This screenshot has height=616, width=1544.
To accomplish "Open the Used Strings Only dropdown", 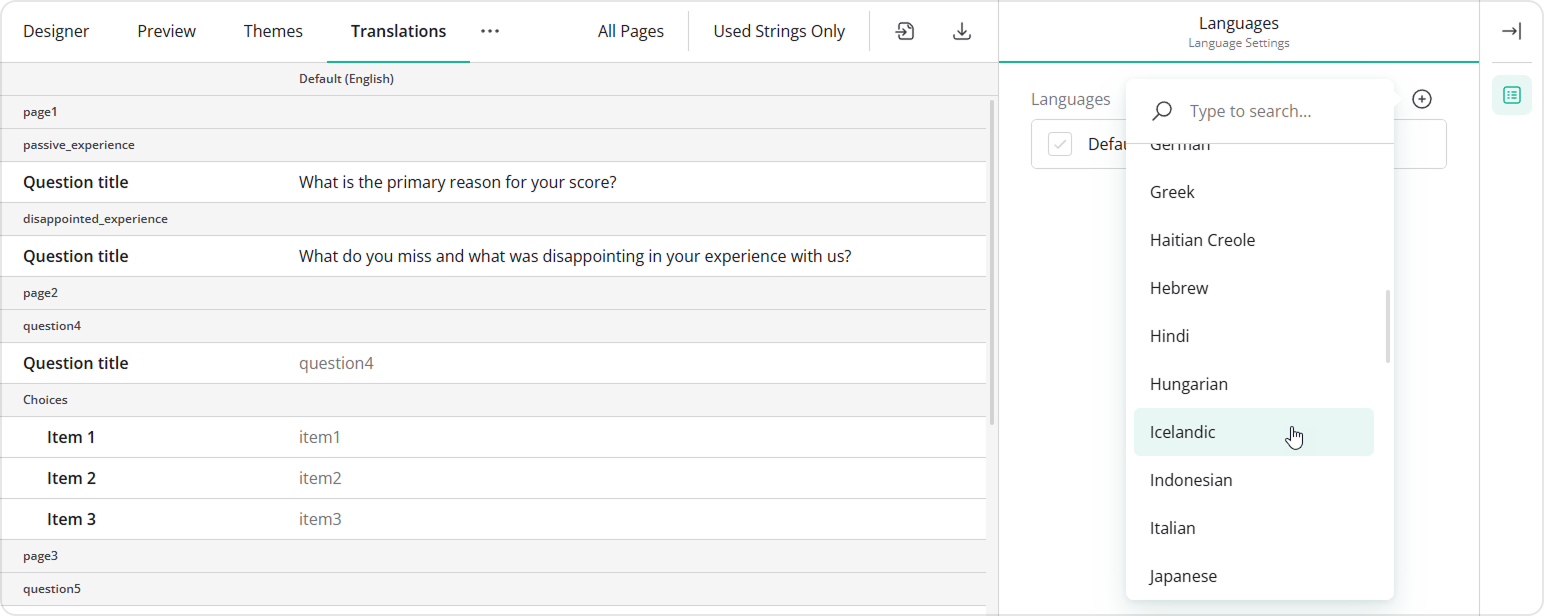I will click(778, 31).
